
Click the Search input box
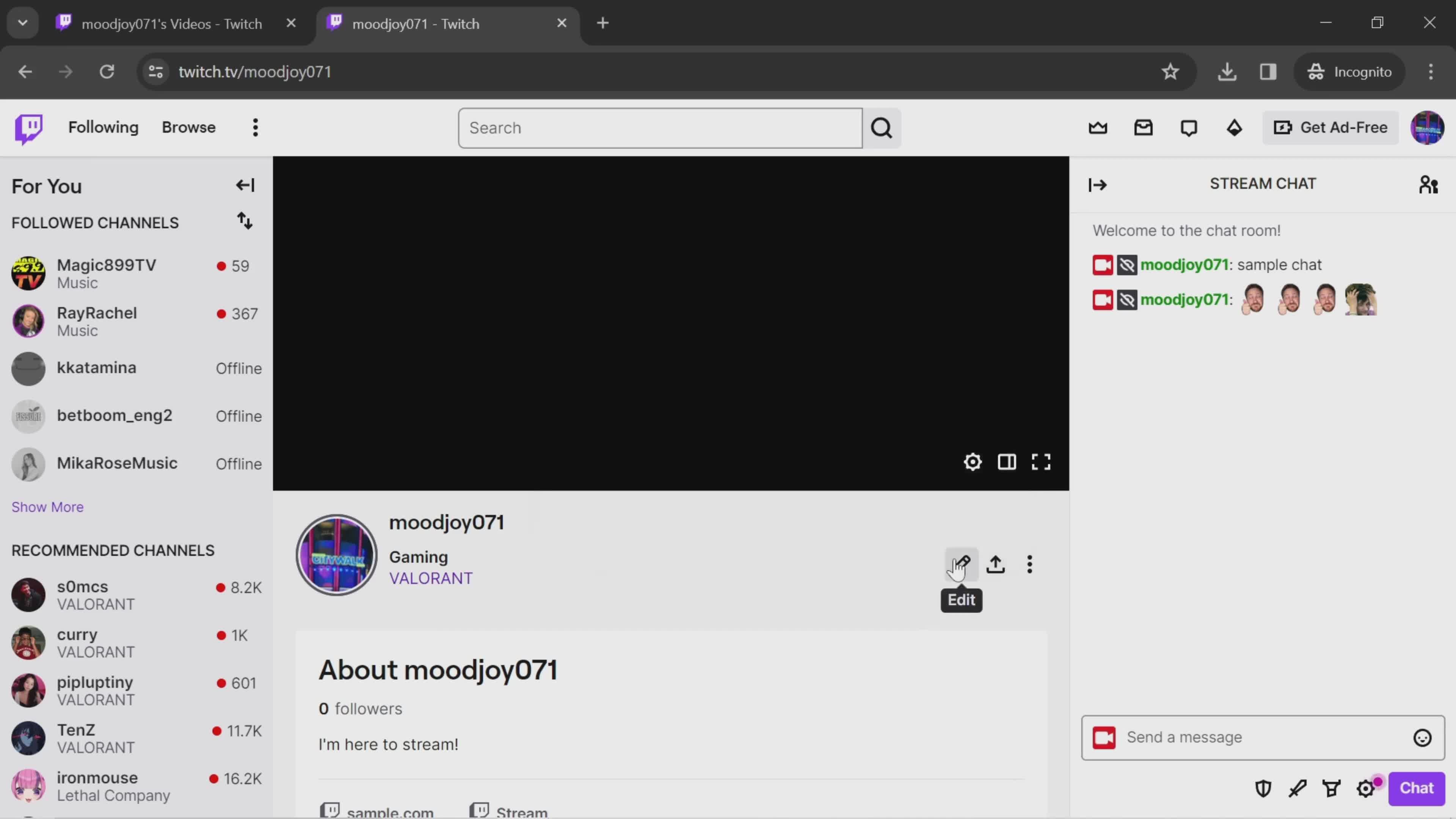pyautogui.click(x=660, y=128)
